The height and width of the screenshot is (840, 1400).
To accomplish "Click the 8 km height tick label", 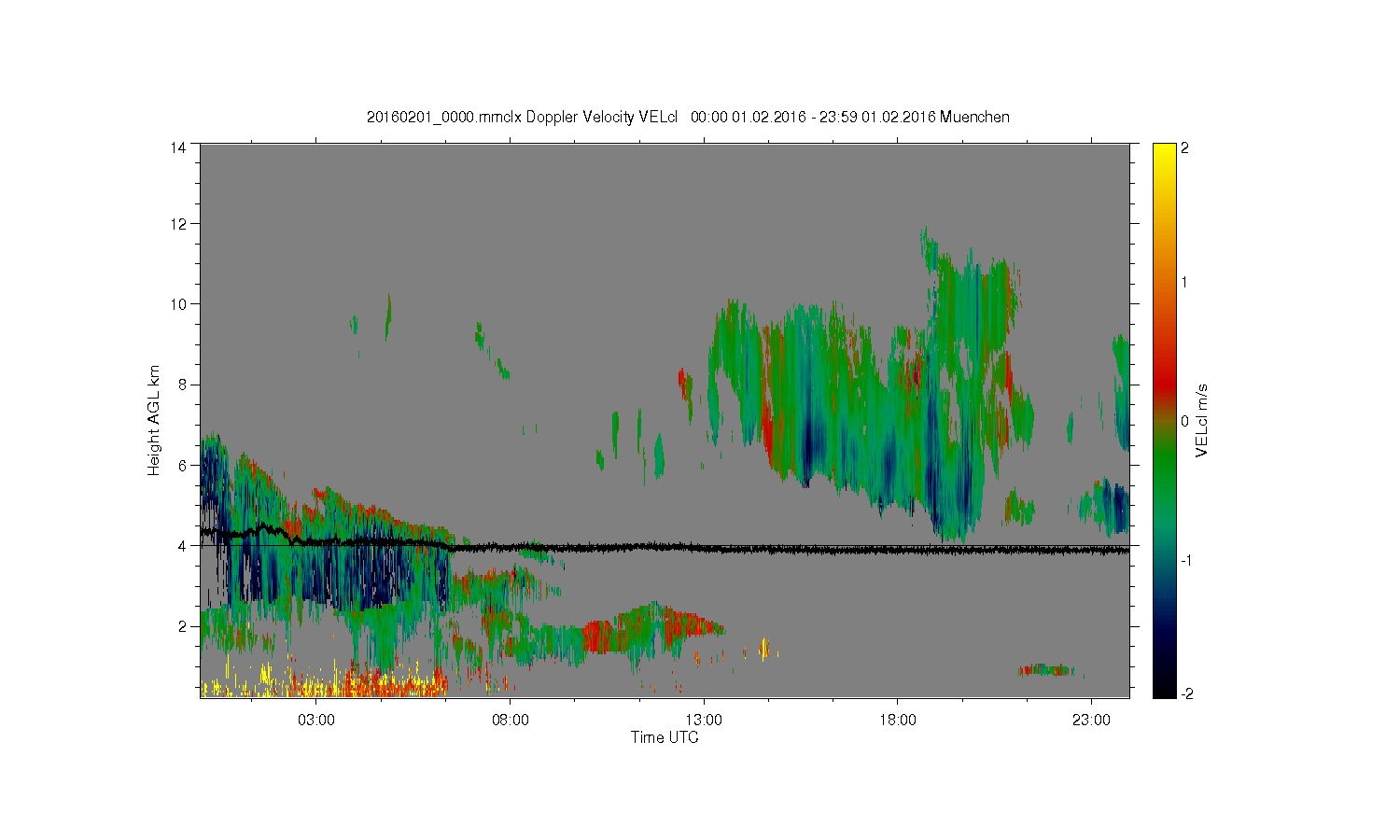I will tap(183, 385).
